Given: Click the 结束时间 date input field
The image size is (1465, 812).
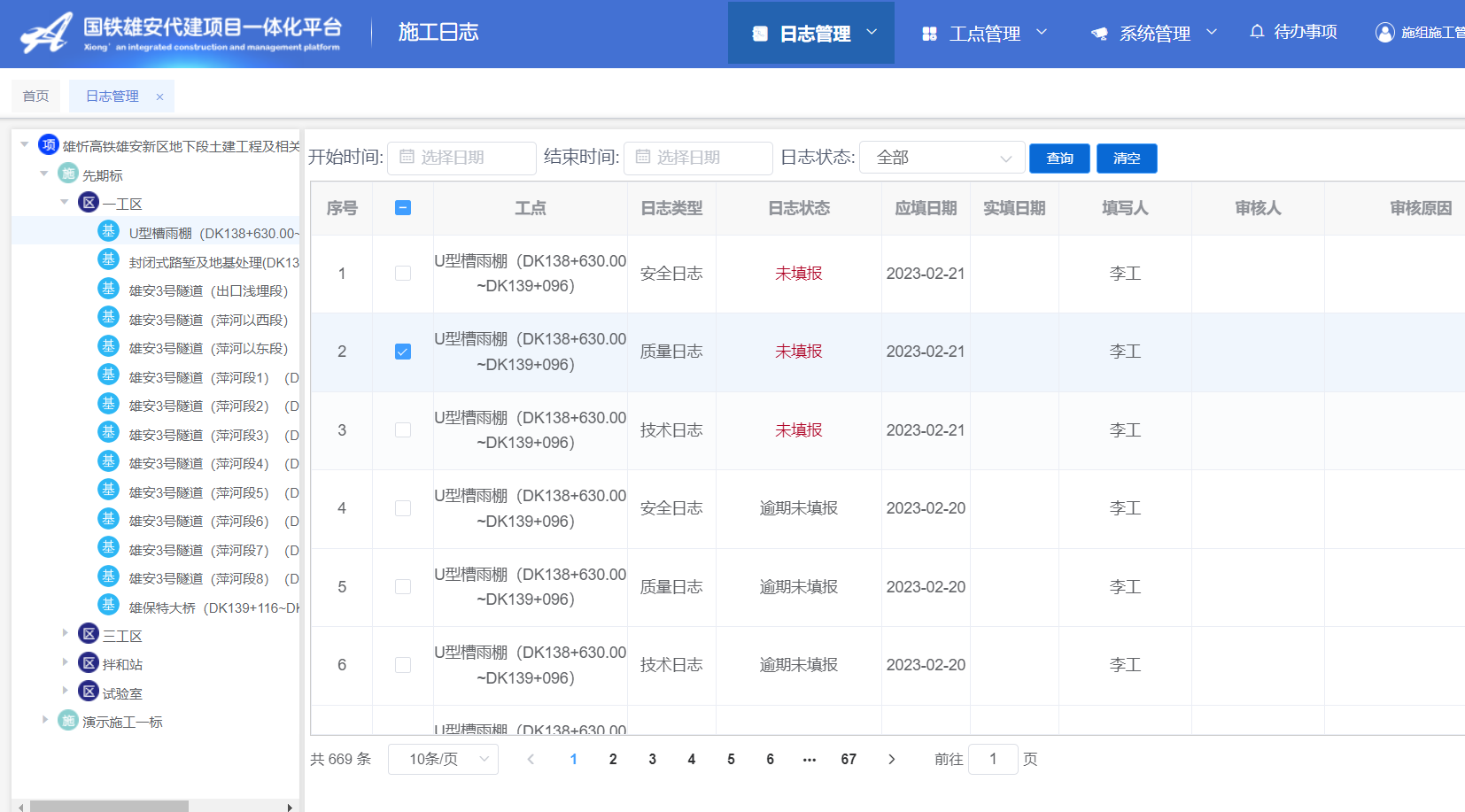Looking at the screenshot, I should (698, 158).
